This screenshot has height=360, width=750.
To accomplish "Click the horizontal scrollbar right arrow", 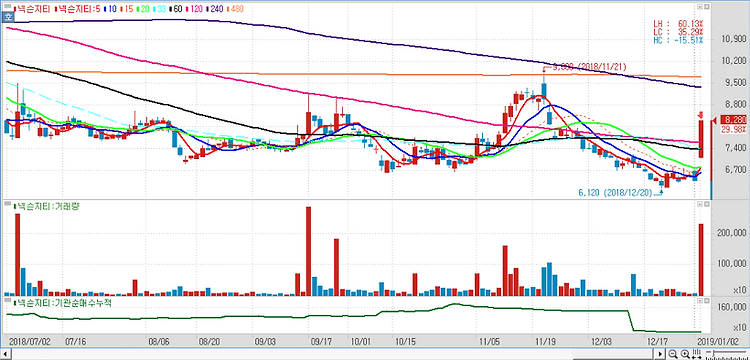I will tap(660, 354).
